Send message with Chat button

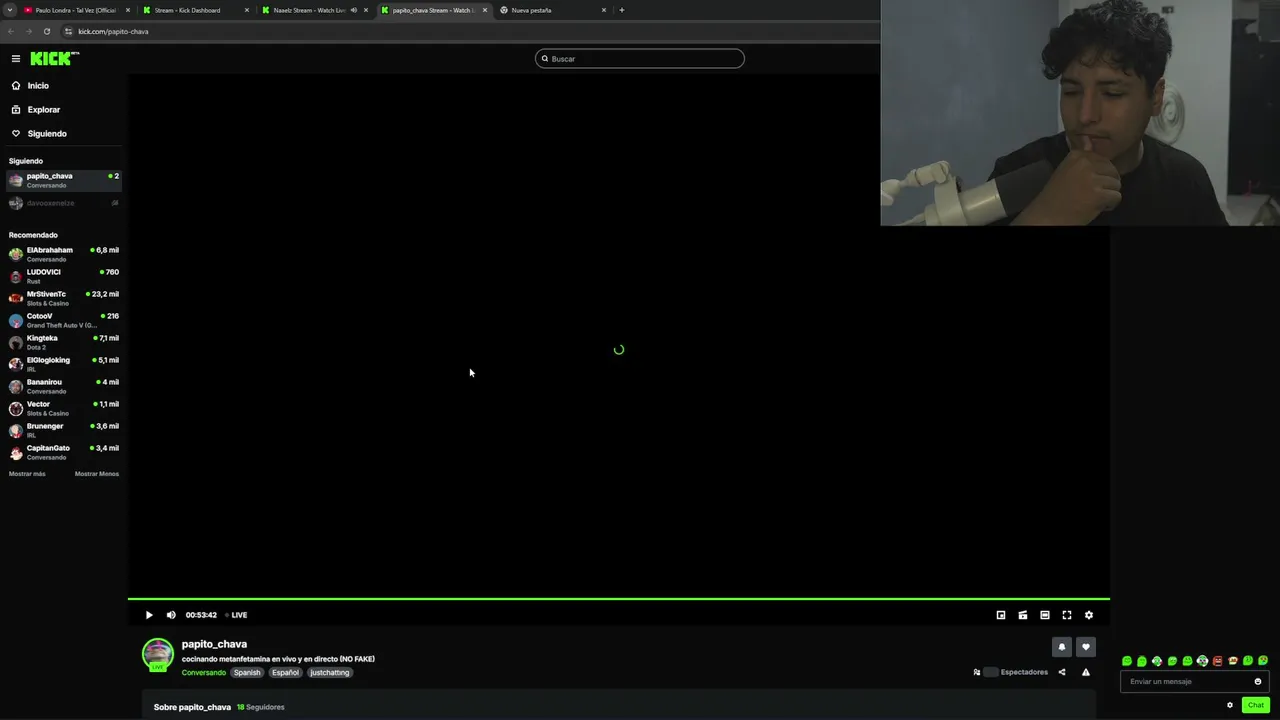pyautogui.click(x=1256, y=705)
